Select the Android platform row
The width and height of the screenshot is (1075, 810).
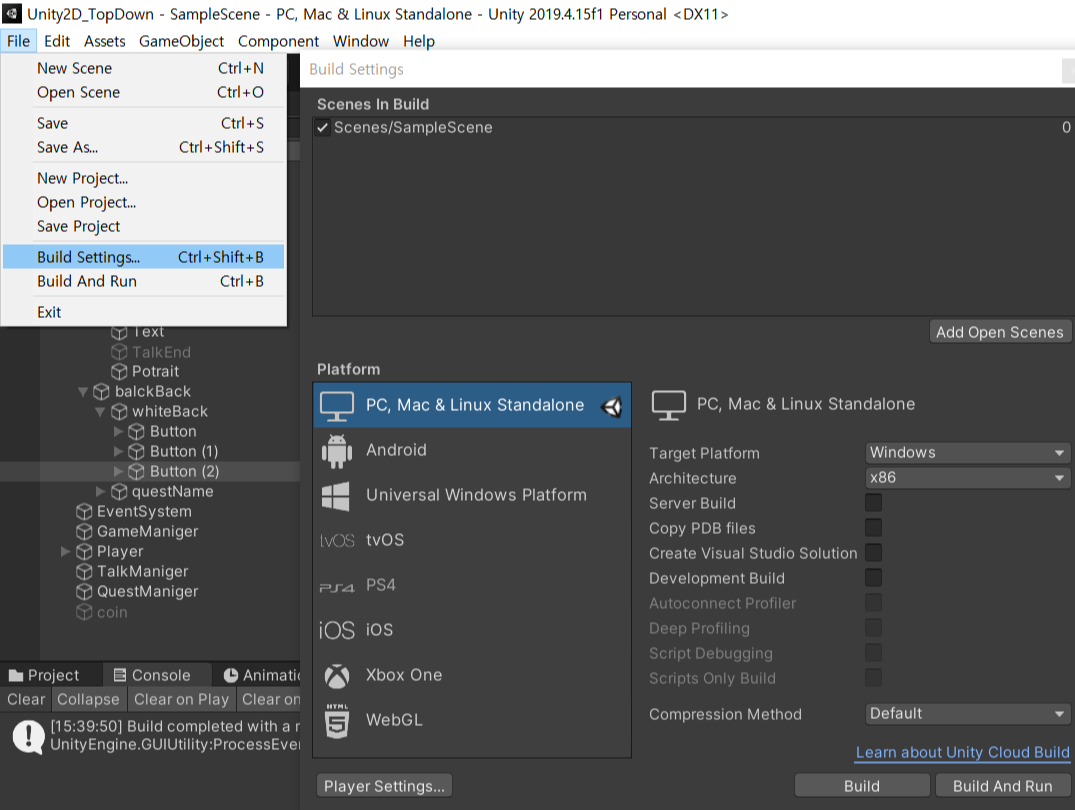coord(472,451)
